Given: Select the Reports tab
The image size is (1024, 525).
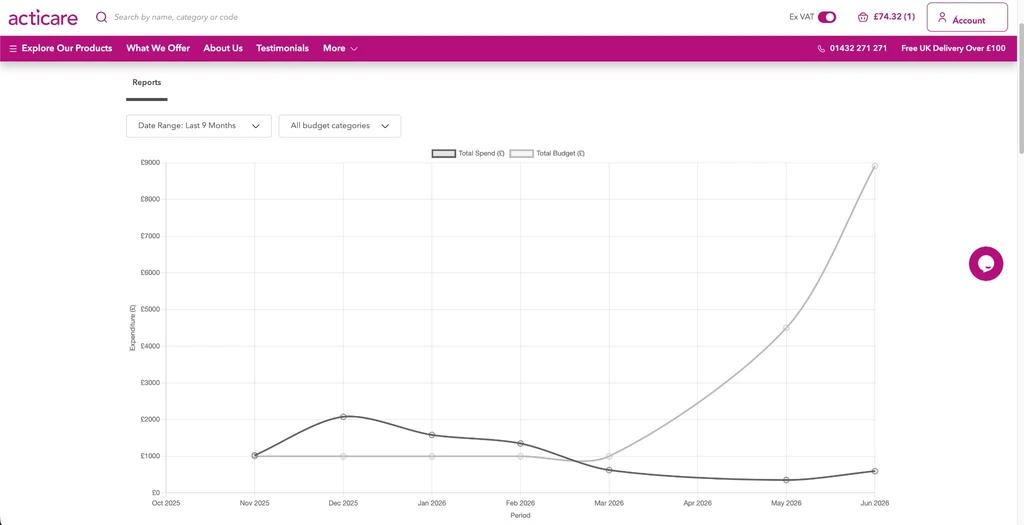Looking at the screenshot, I should pos(146,83).
